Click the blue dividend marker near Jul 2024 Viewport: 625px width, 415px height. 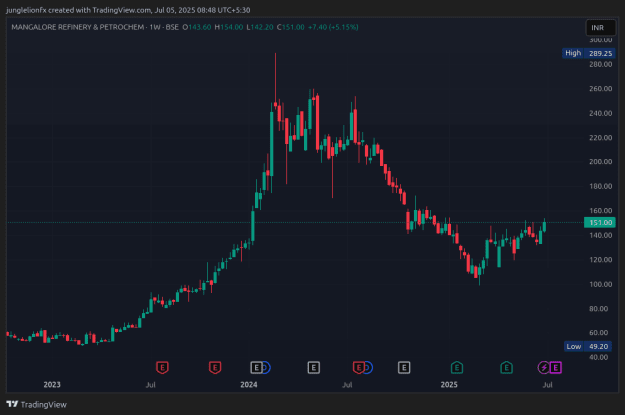click(x=368, y=367)
